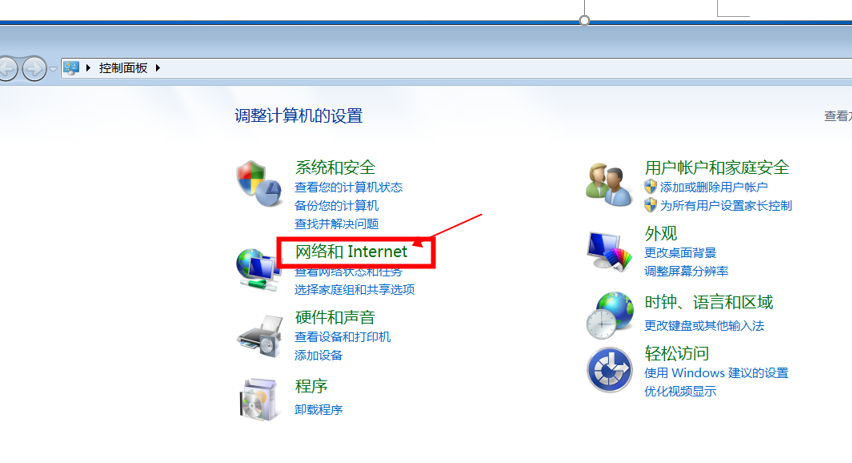The width and height of the screenshot is (852, 463).
Task: Click the 控制面板 breadcrumb item
Action: (123, 68)
